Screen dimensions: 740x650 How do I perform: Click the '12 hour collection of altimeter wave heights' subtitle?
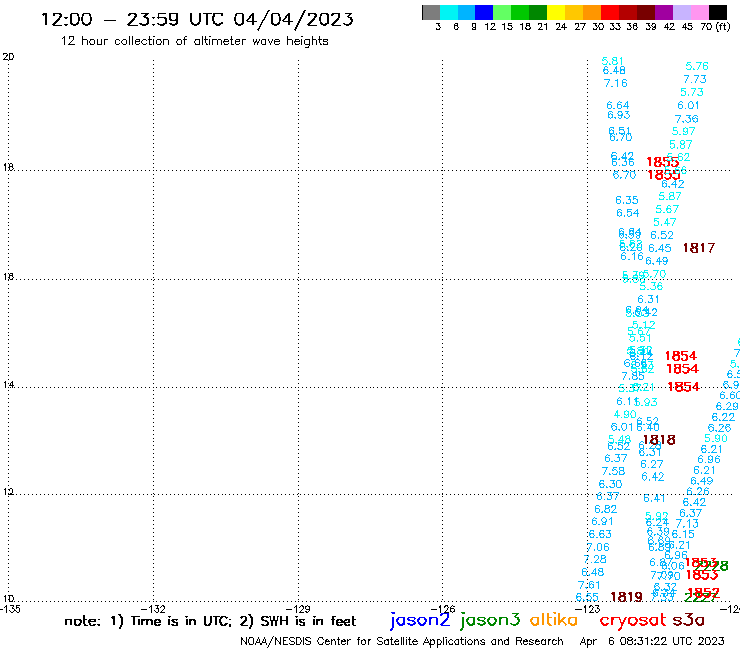tap(194, 41)
